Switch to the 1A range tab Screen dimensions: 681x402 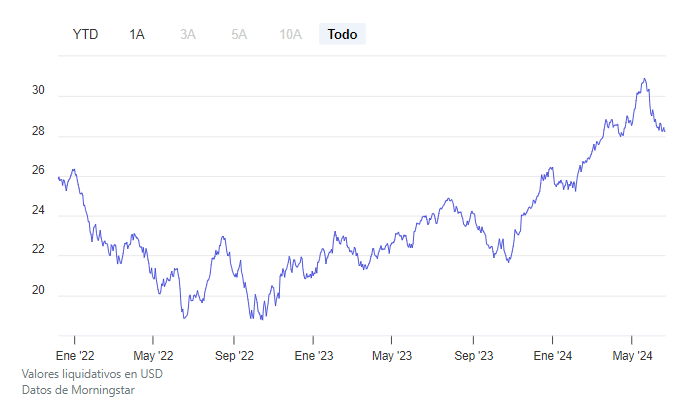pyautogui.click(x=137, y=34)
